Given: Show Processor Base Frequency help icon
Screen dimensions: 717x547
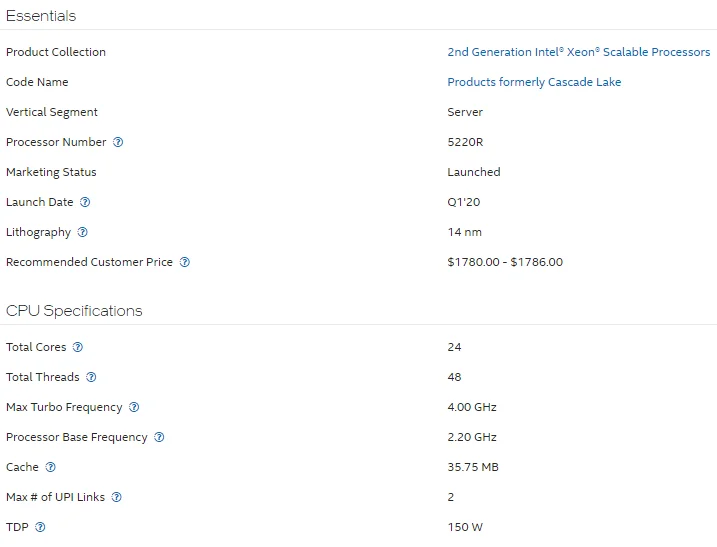Looking at the screenshot, I should tap(159, 437).
